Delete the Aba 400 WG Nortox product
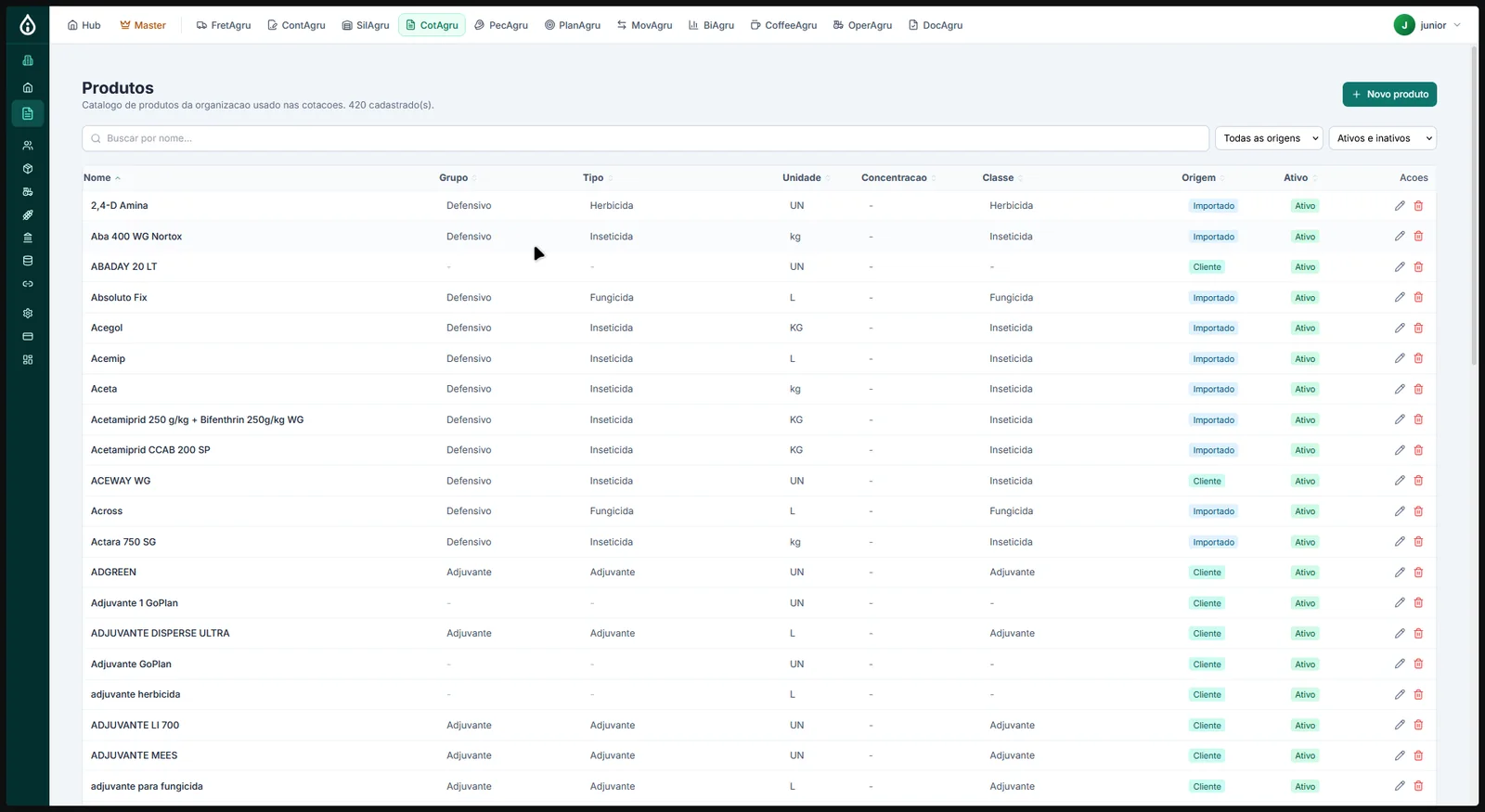Image resolution: width=1485 pixels, height=812 pixels. click(1418, 237)
